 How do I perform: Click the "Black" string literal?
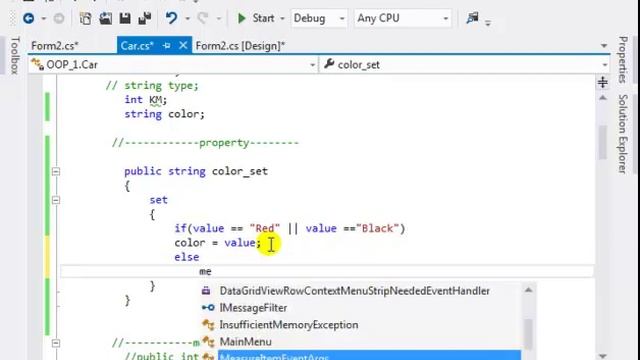click(377, 228)
